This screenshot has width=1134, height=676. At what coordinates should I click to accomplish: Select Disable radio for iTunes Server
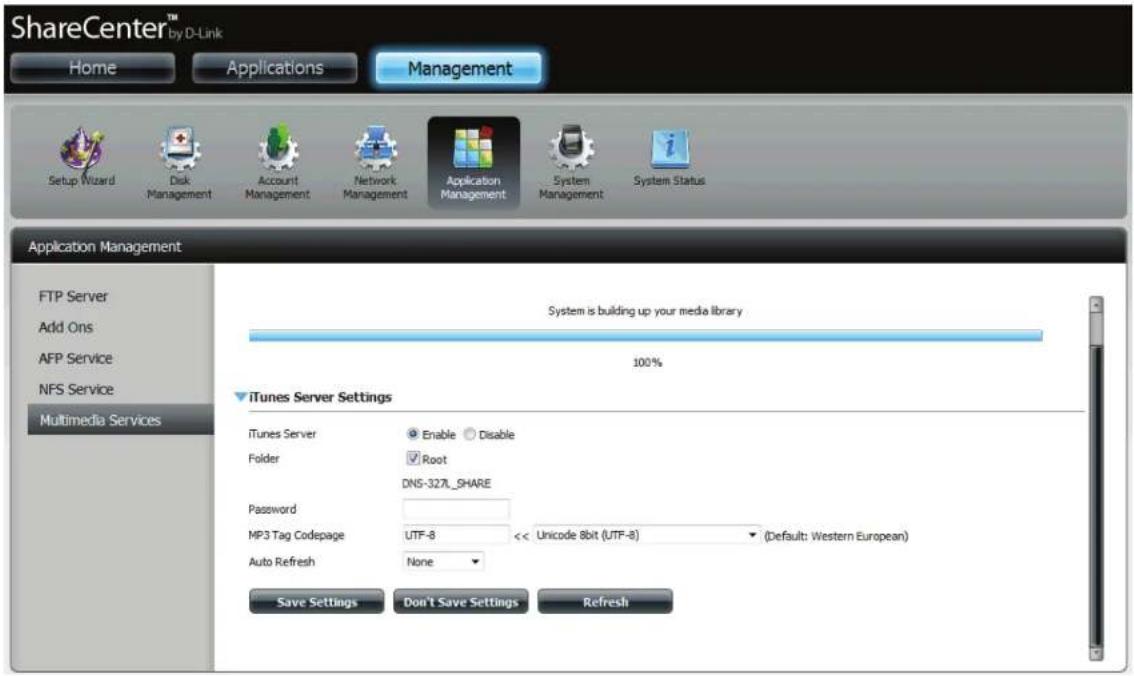tap(469, 434)
